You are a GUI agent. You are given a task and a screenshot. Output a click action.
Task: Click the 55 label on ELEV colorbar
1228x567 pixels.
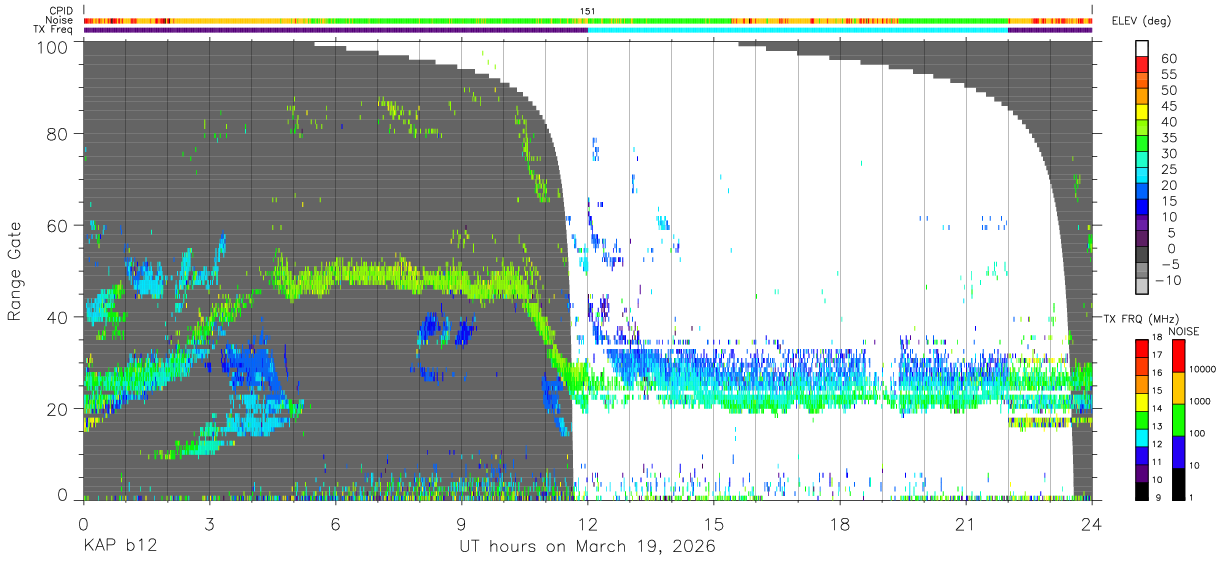(1167, 75)
